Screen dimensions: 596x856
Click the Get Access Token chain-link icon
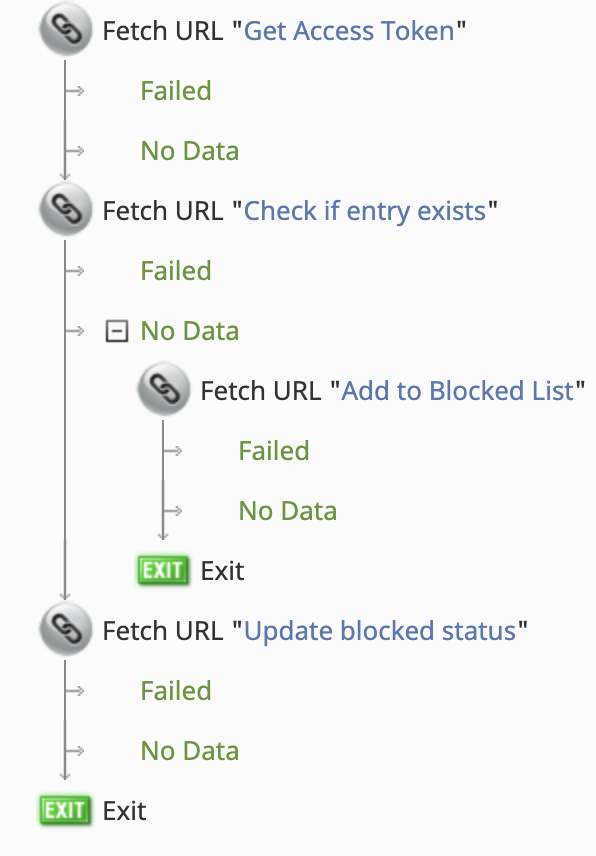pos(65,30)
